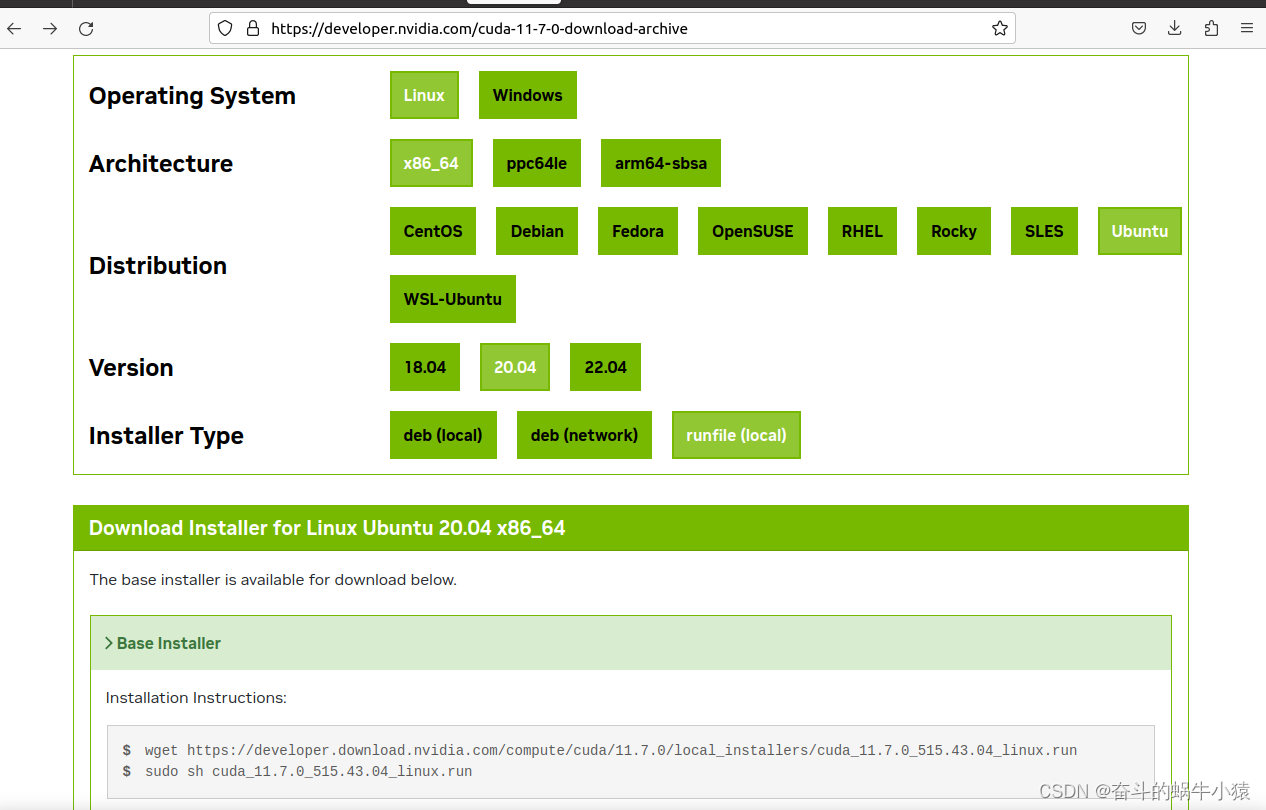Open the Save to Pocket icon

pos(1139,29)
